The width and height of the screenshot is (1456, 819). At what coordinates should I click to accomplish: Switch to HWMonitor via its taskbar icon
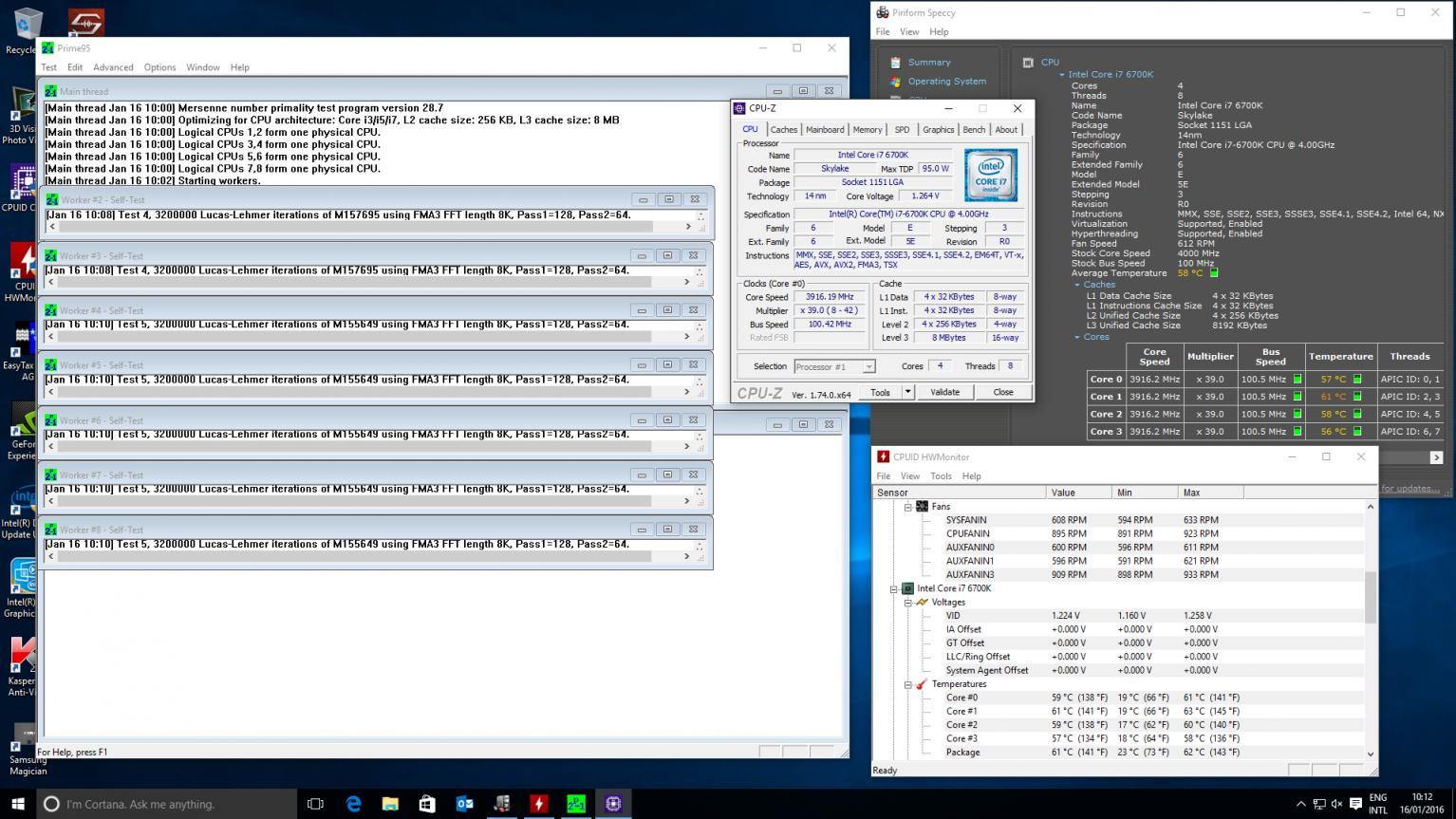click(538, 804)
